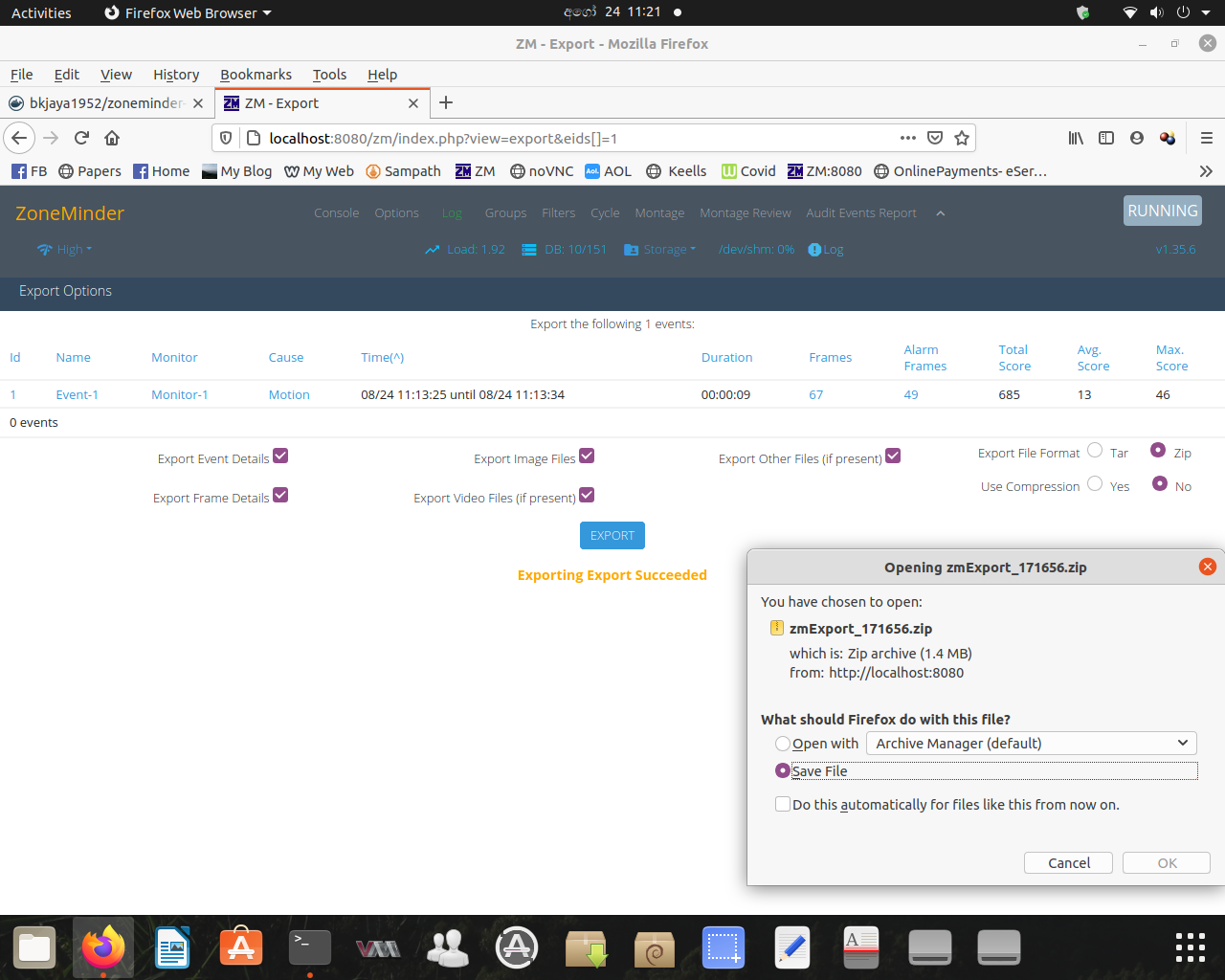The width and height of the screenshot is (1225, 980).
Task: Open the 49 alarm frames link
Action: pyautogui.click(x=911, y=394)
